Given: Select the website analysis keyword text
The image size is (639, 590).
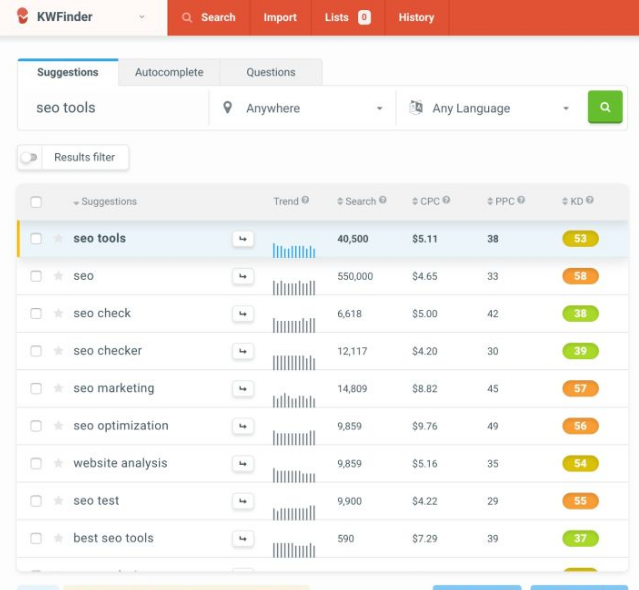Looking at the screenshot, I should [120, 463].
